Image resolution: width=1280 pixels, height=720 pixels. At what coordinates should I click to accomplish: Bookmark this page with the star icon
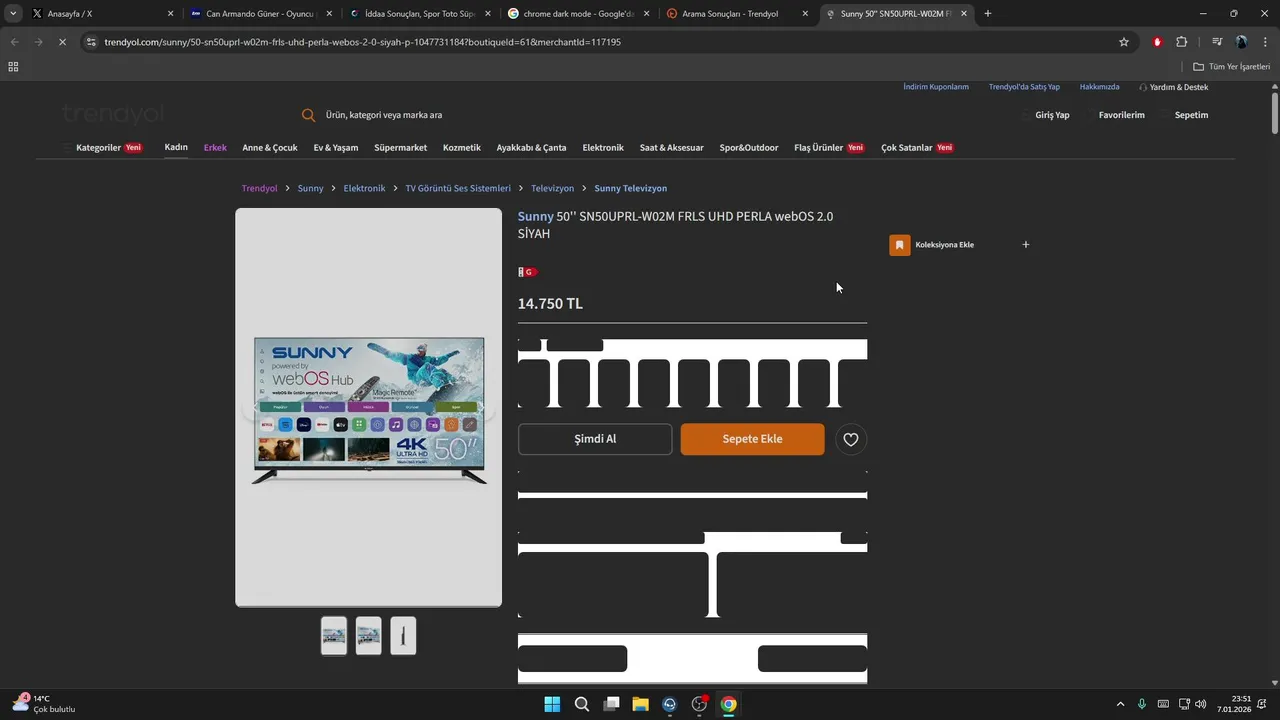coord(1124,42)
